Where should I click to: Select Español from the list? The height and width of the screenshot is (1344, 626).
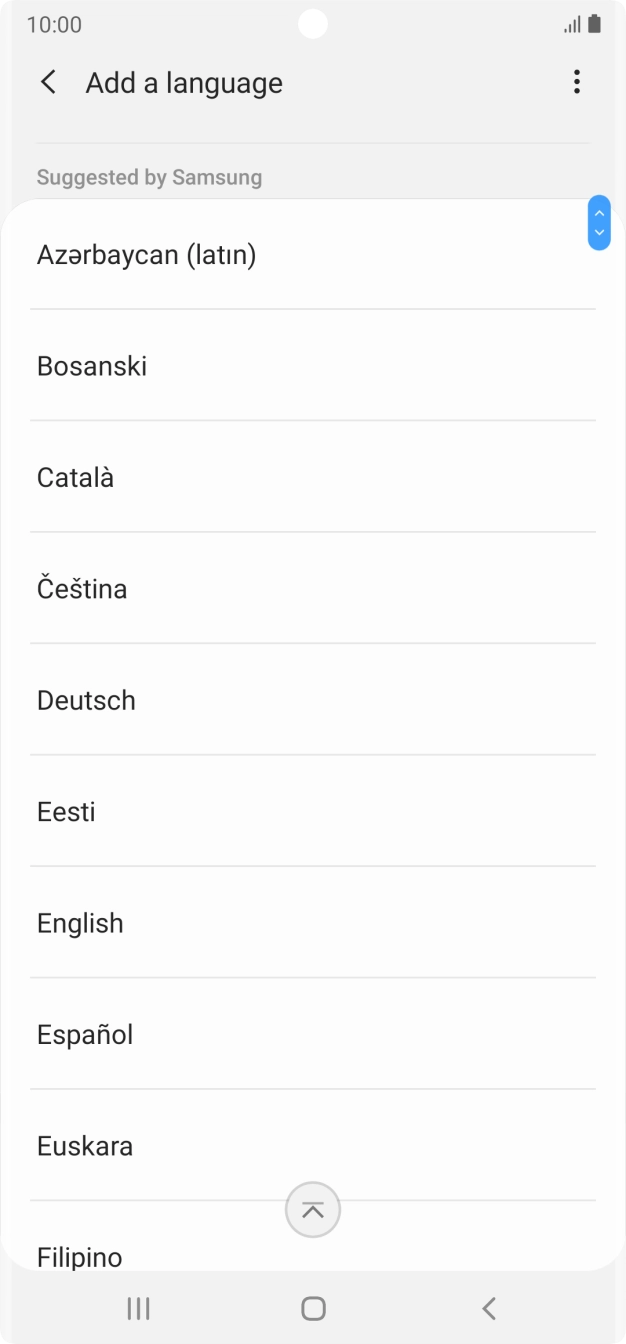pos(85,1034)
